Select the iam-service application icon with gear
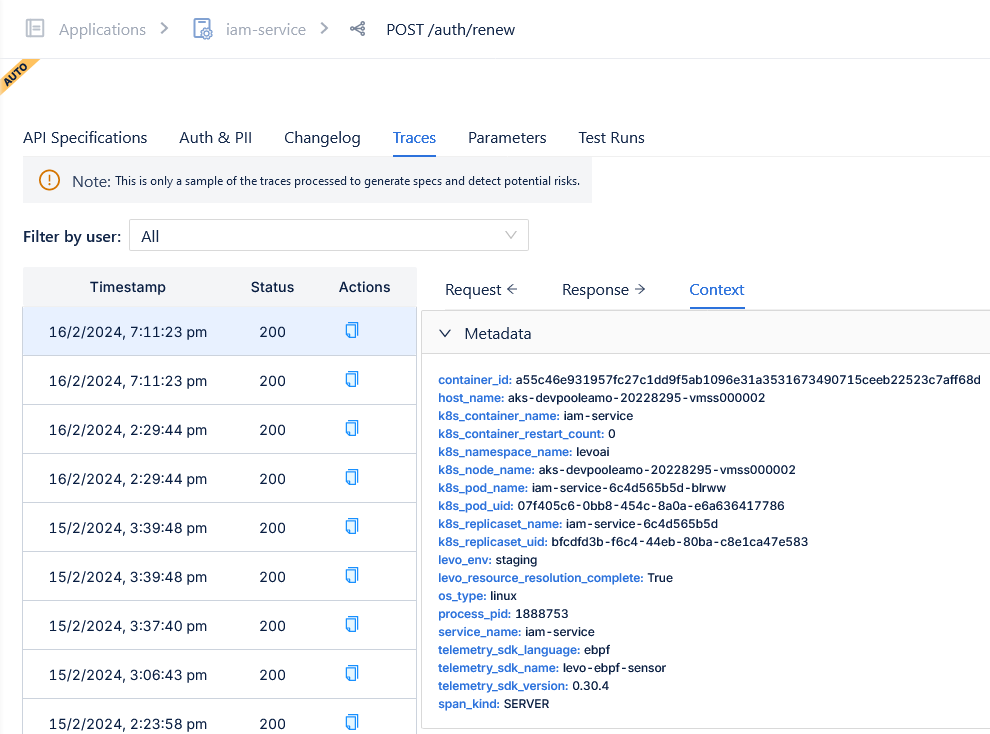This screenshot has width=990, height=734. (x=203, y=29)
